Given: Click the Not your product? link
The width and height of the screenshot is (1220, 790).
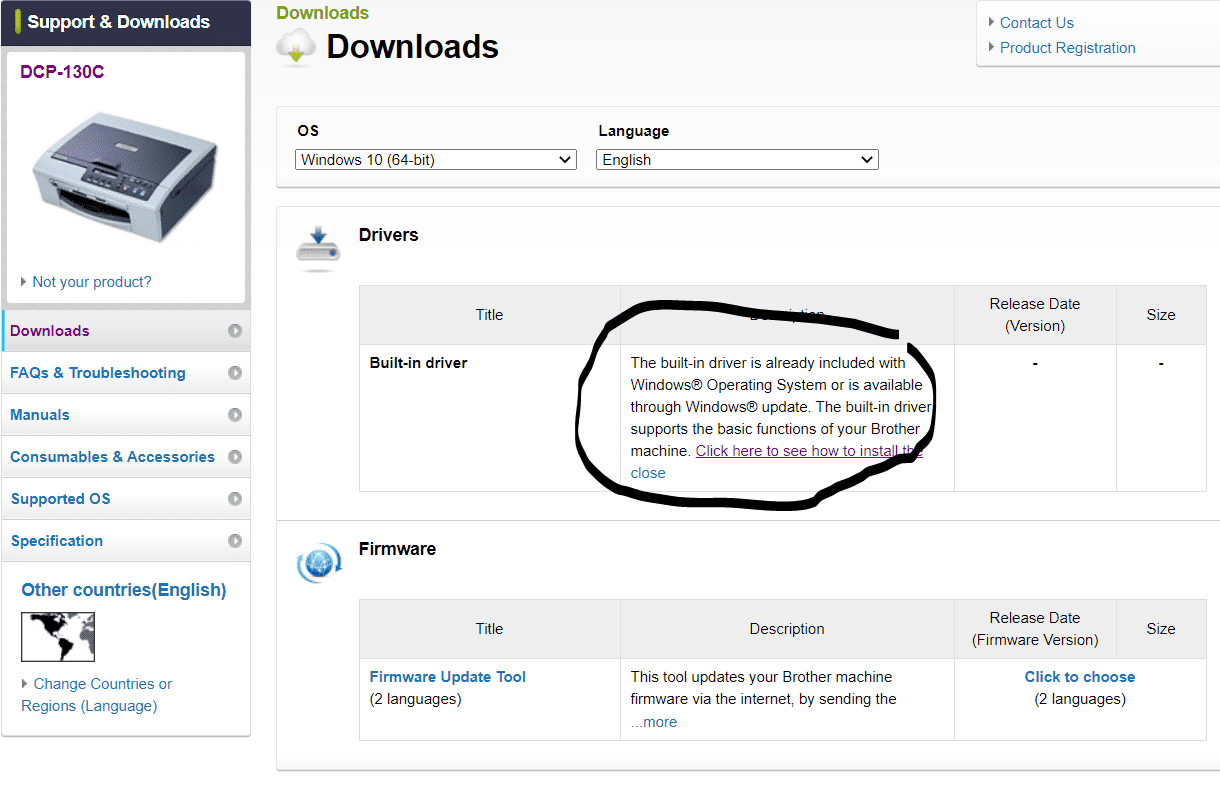Looking at the screenshot, I should coord(92,282).
